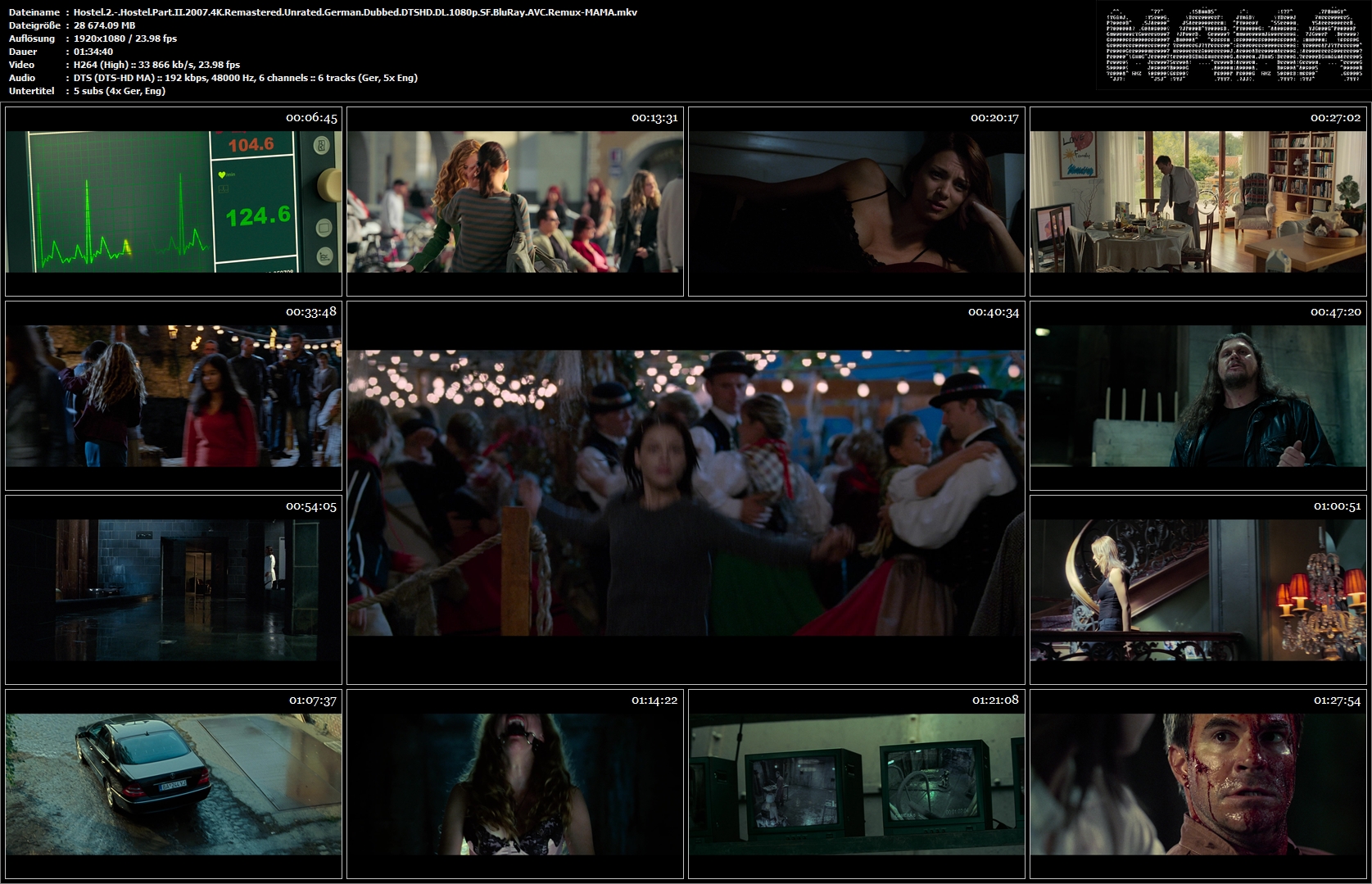Image resolution: width=1372 pixels, height=884 pixels.
Task: Select the thumbnail at 00:33:48
Action: (174, 396)
